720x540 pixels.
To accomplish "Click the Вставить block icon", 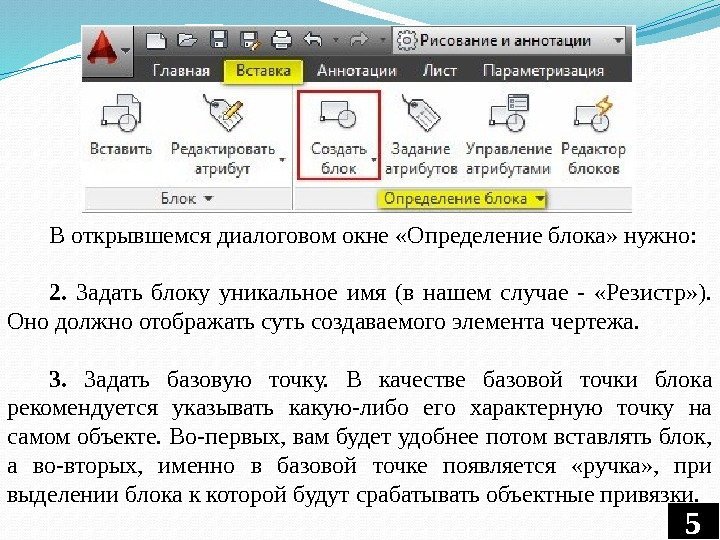I will click(x=121, y=113).
